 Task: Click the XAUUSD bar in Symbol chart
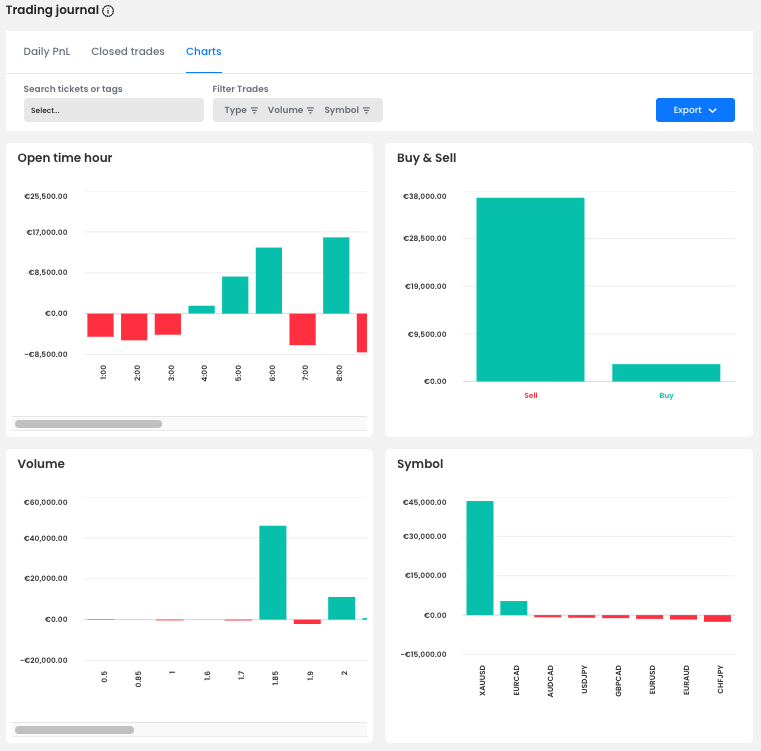click(480, 557)
